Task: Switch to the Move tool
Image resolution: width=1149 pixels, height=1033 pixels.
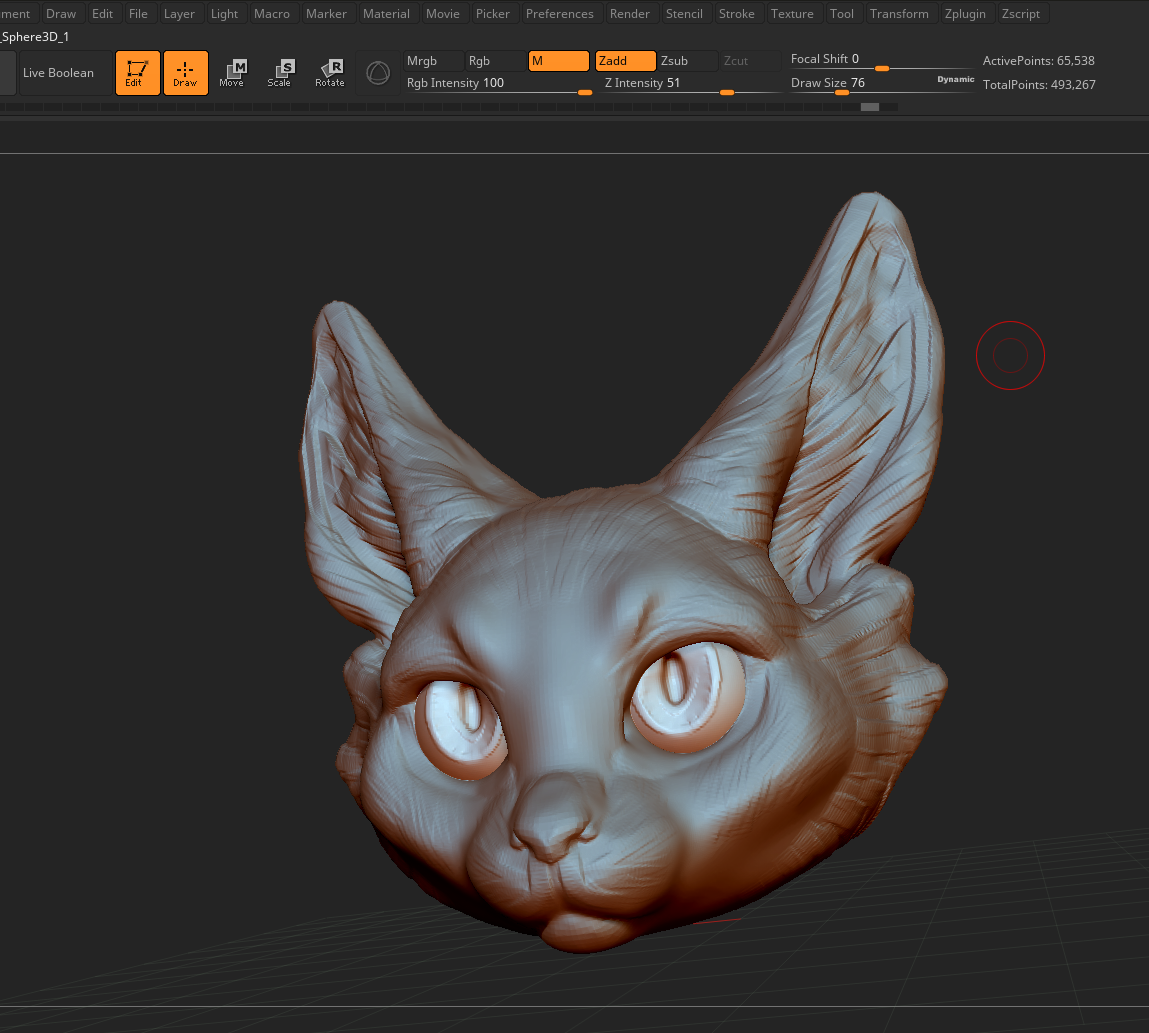Action: pyautogui.click(x=232, y=73)
